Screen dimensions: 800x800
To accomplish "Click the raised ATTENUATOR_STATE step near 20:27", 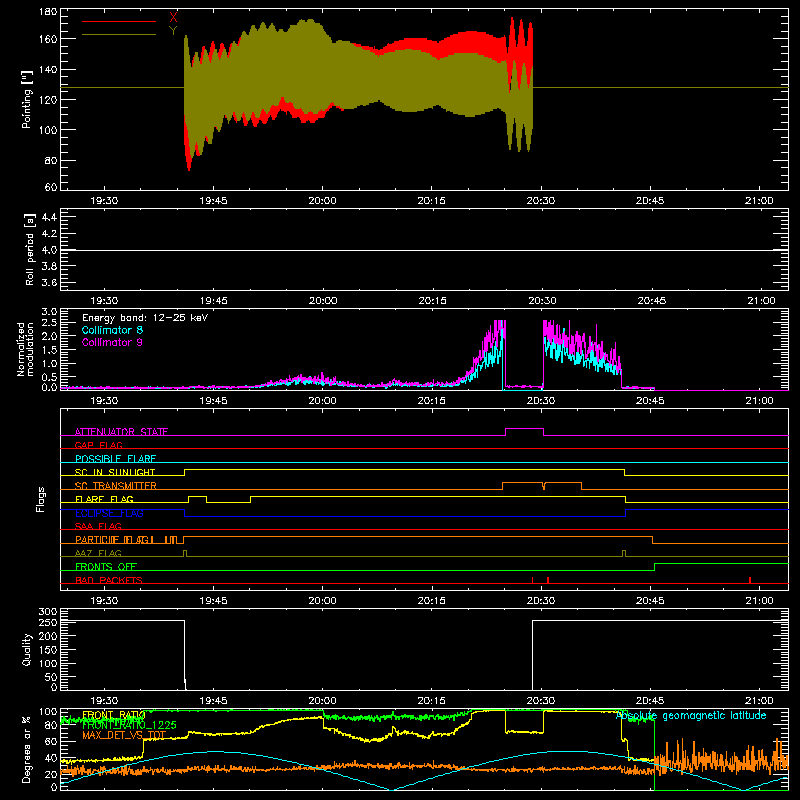I will 524,429.
